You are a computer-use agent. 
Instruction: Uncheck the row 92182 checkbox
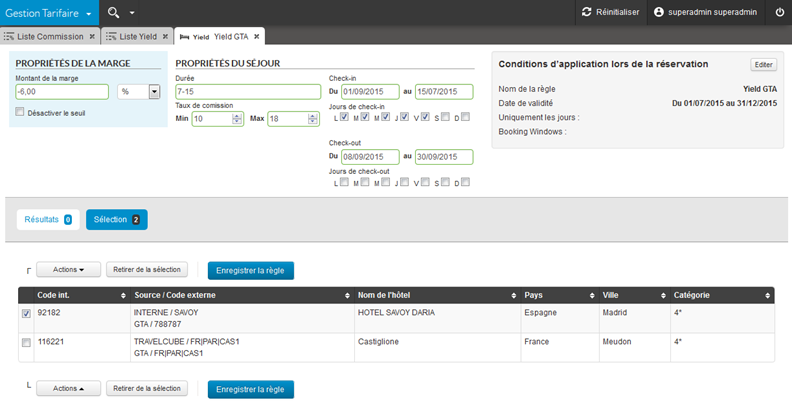(26, 313)
